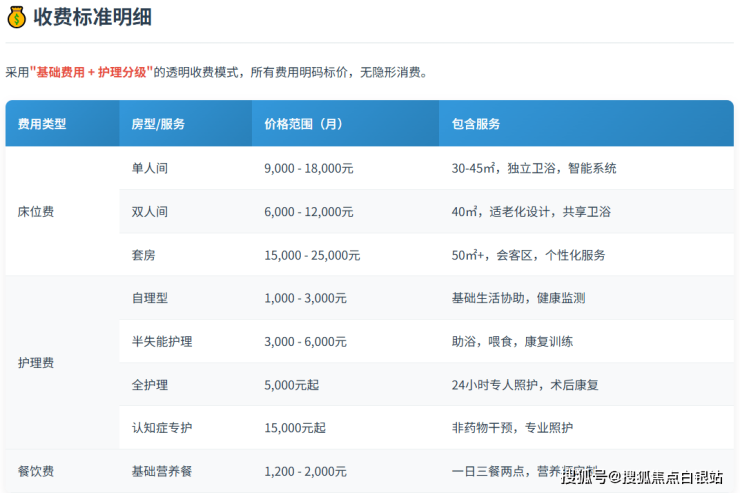
Task: Click the 全护理 price 5,000元起
Action: [x=294, y=384]
